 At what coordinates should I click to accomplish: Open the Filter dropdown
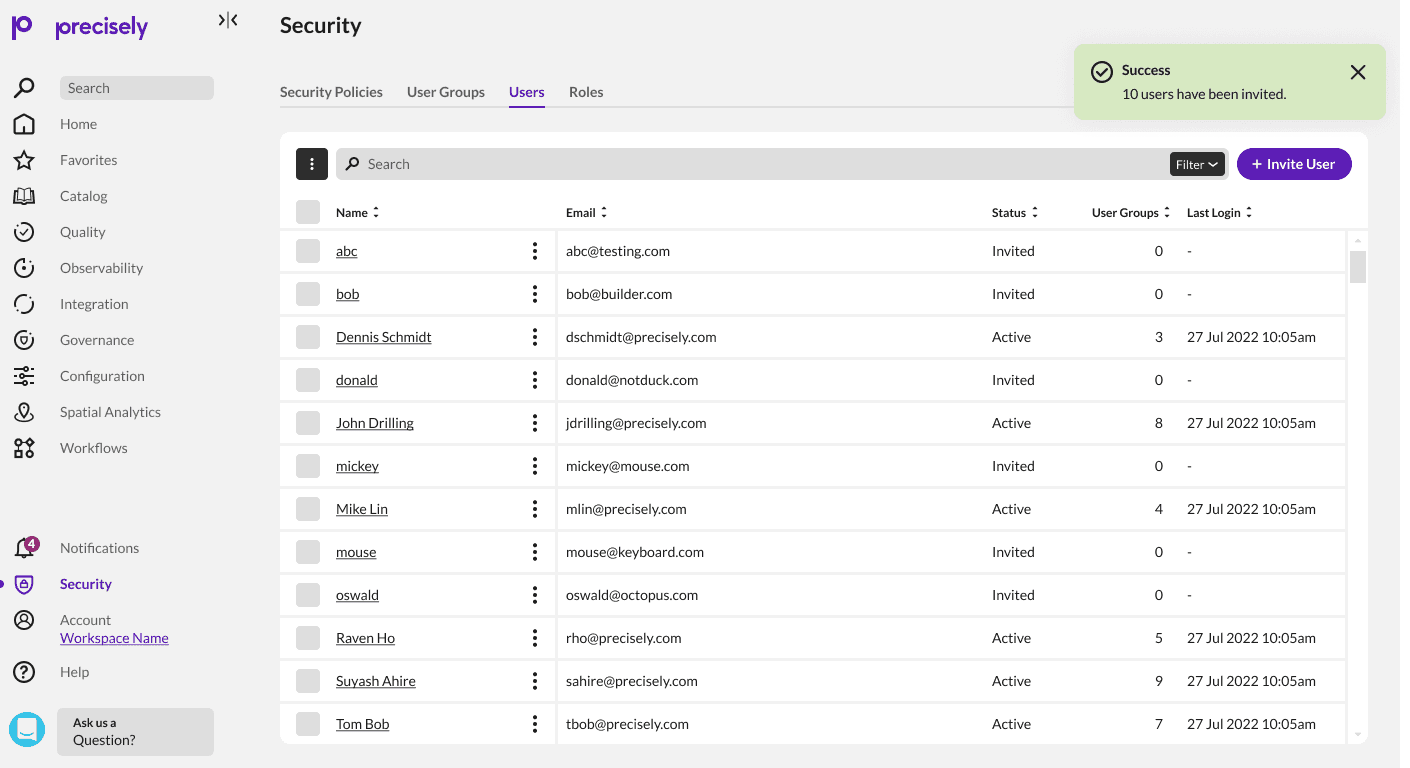(x=1197, y=164)
